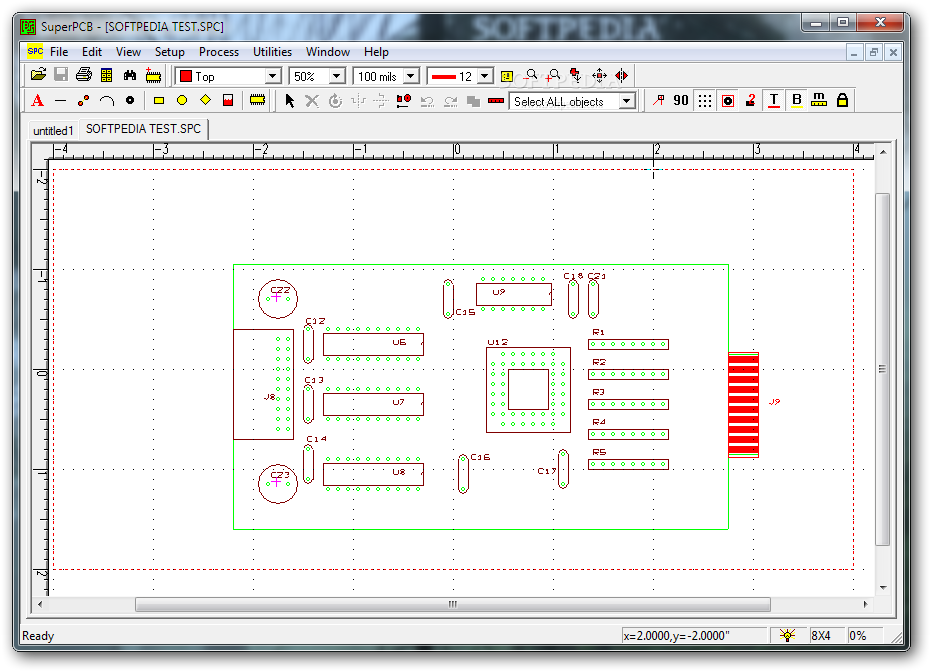
Task: Select the pad/via dot tool
Action: (x=130, y=100)
